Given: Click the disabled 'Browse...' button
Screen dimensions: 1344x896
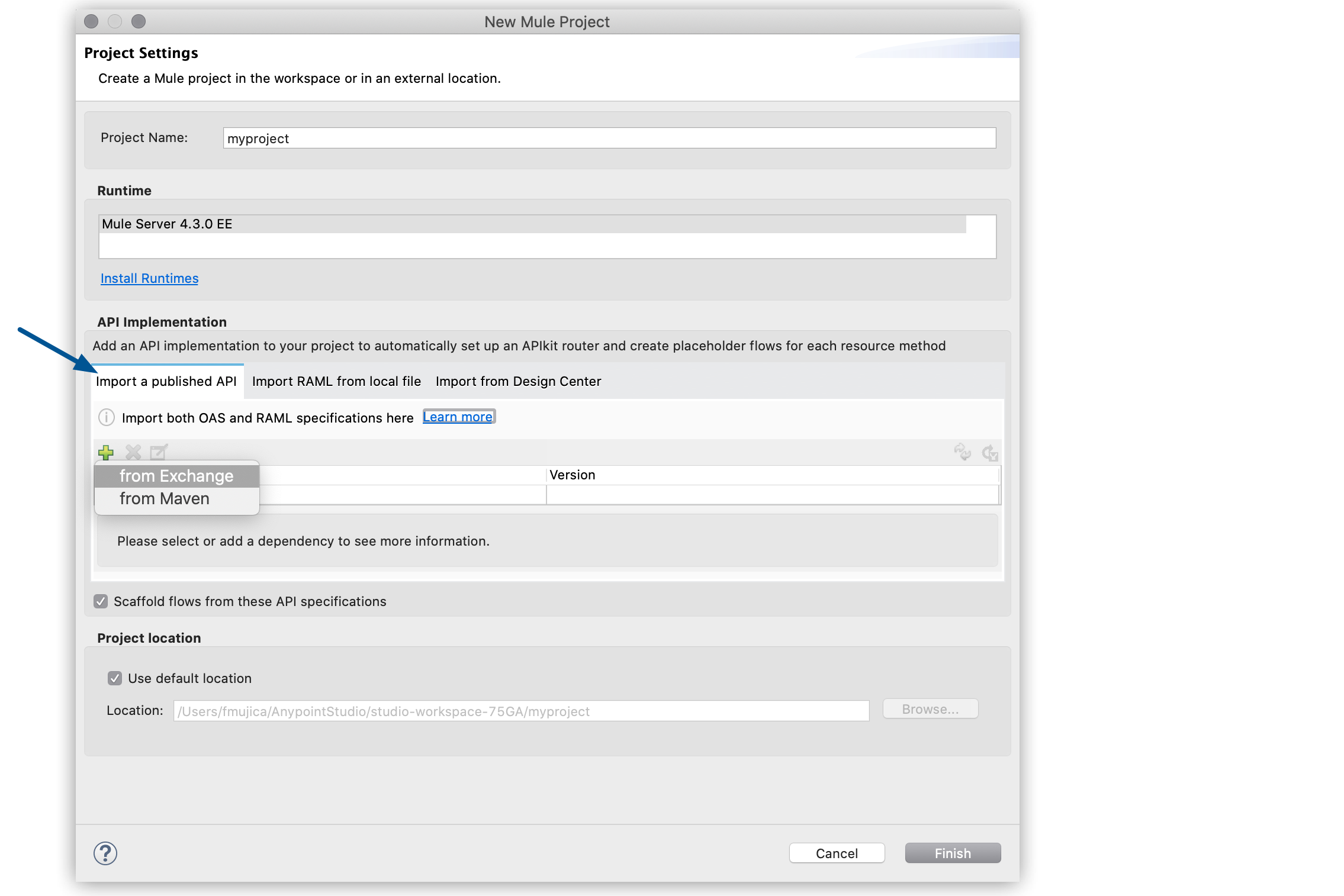Looking at the screenshot, I should 930,709.
